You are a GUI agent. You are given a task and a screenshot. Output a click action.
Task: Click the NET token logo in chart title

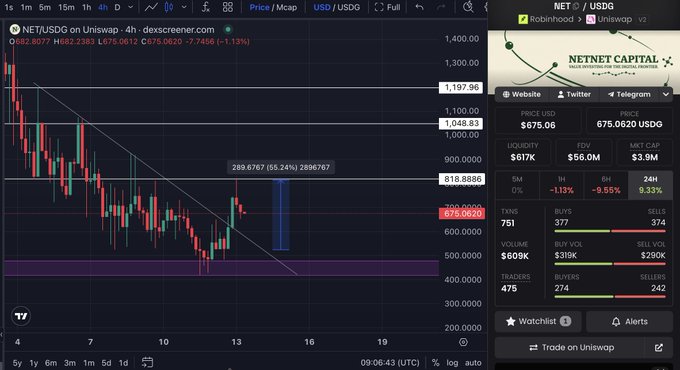15,29
